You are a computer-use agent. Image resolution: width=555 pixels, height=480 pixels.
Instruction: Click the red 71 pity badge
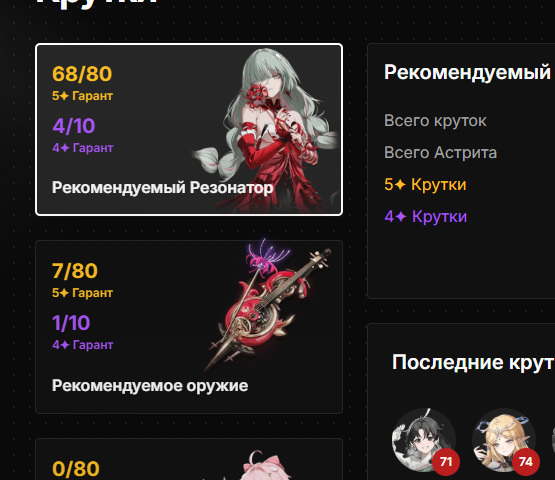point(446,462)
